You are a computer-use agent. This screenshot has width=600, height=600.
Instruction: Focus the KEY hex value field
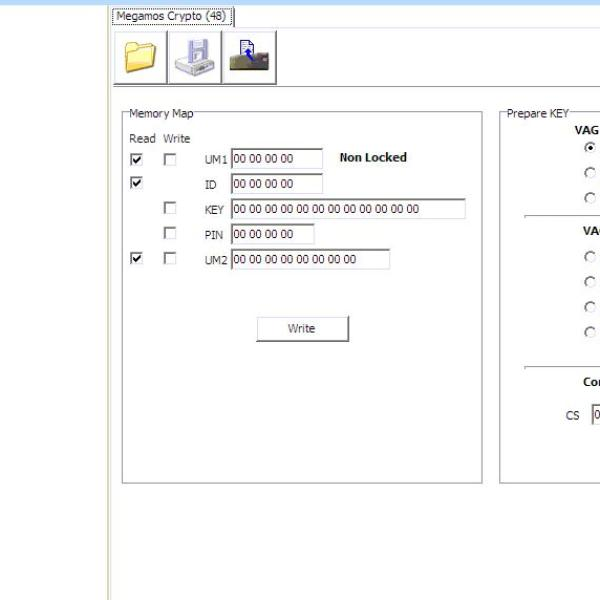348,209
